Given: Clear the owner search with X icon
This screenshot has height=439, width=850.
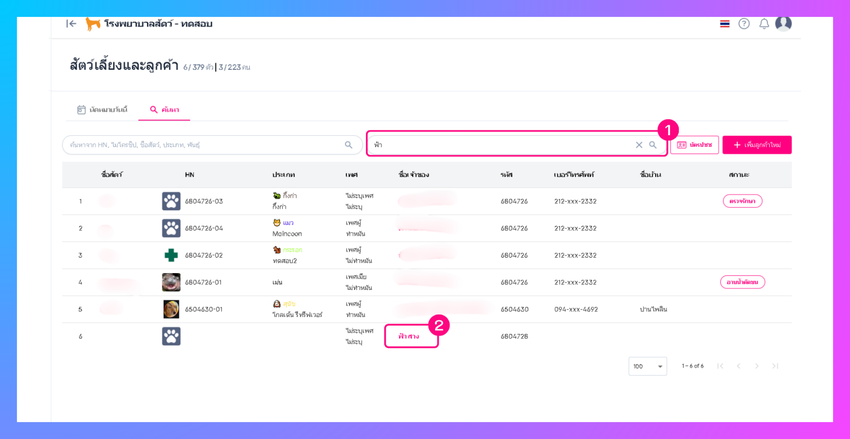Looking at the screenshot, I should tap(639, 145).
